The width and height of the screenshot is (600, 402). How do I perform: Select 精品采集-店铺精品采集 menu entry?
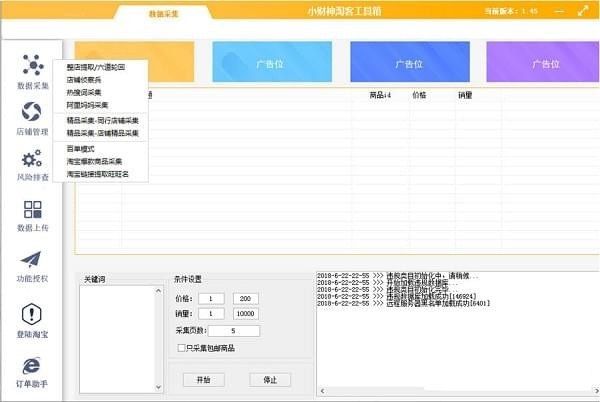[103, 133]
